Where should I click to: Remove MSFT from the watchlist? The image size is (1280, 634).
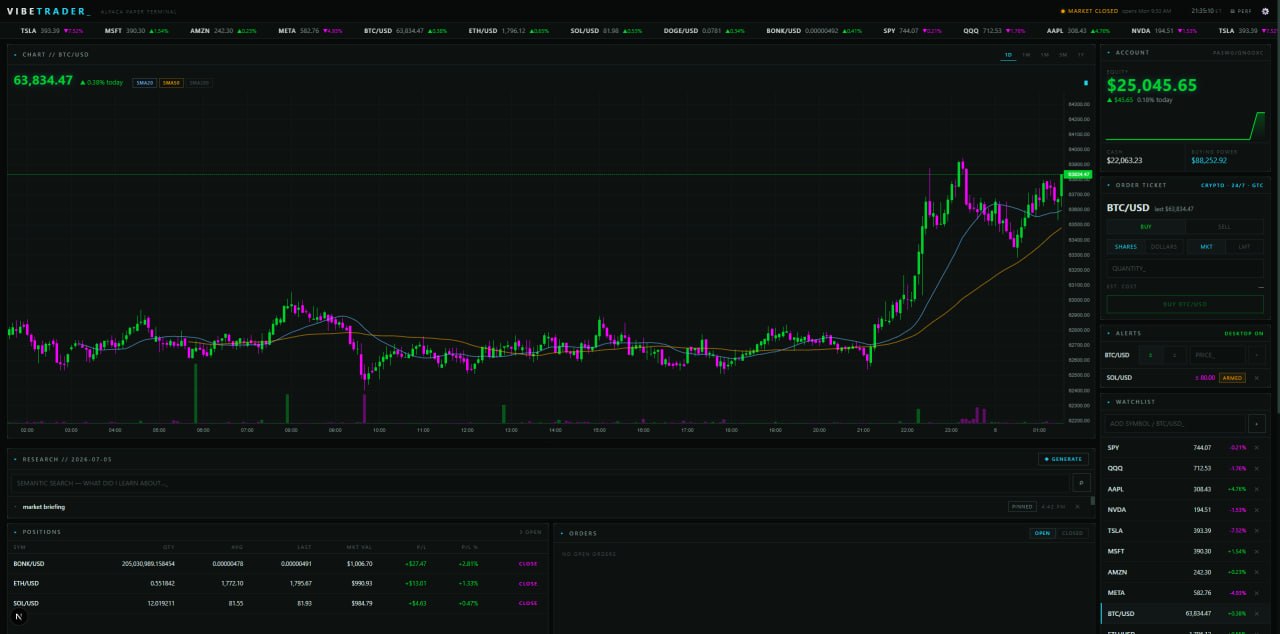(x=1257, y=551)
